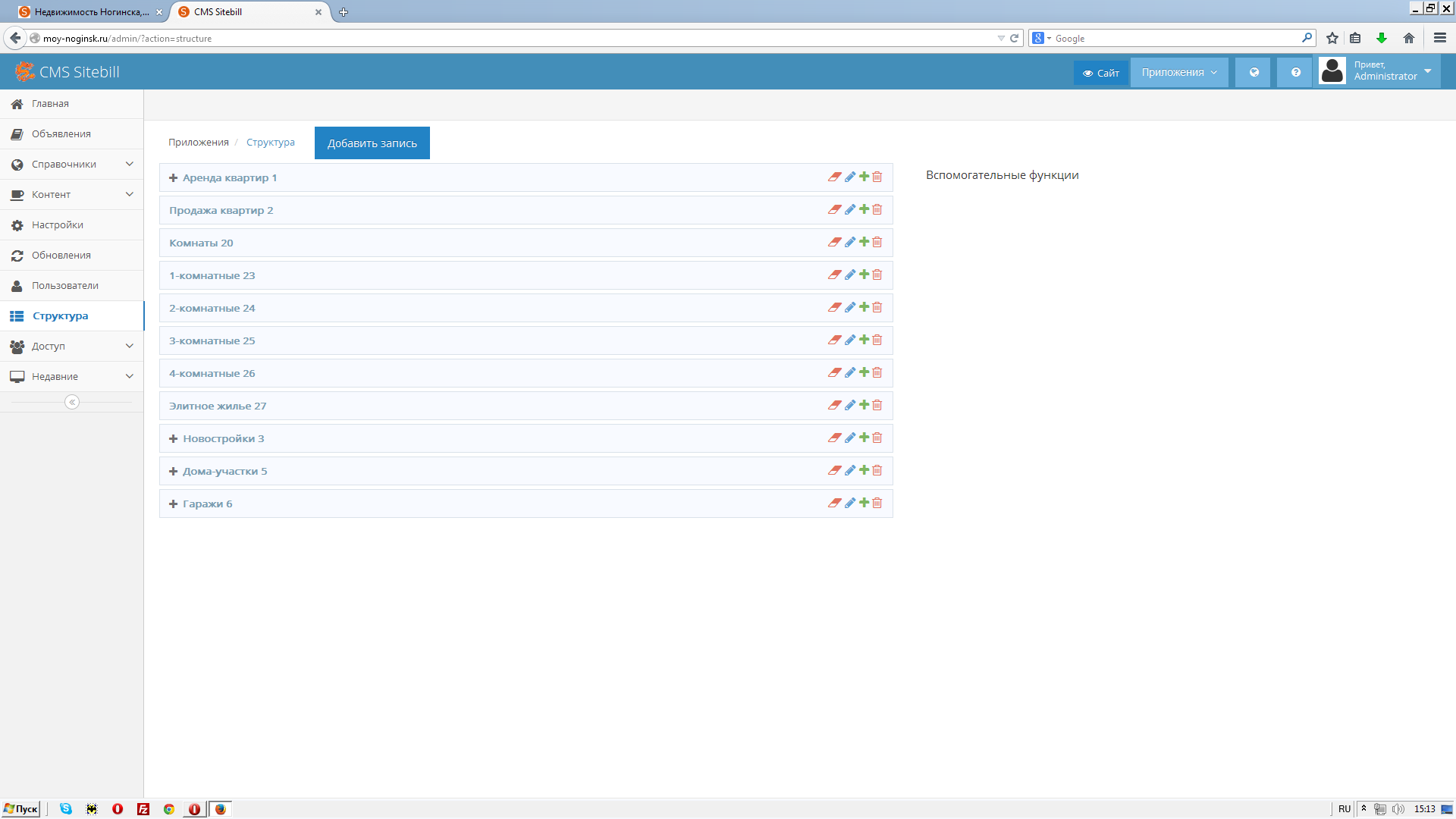
Task: Delete 1-комнатные 23 via trash icon
Action: 877,275
